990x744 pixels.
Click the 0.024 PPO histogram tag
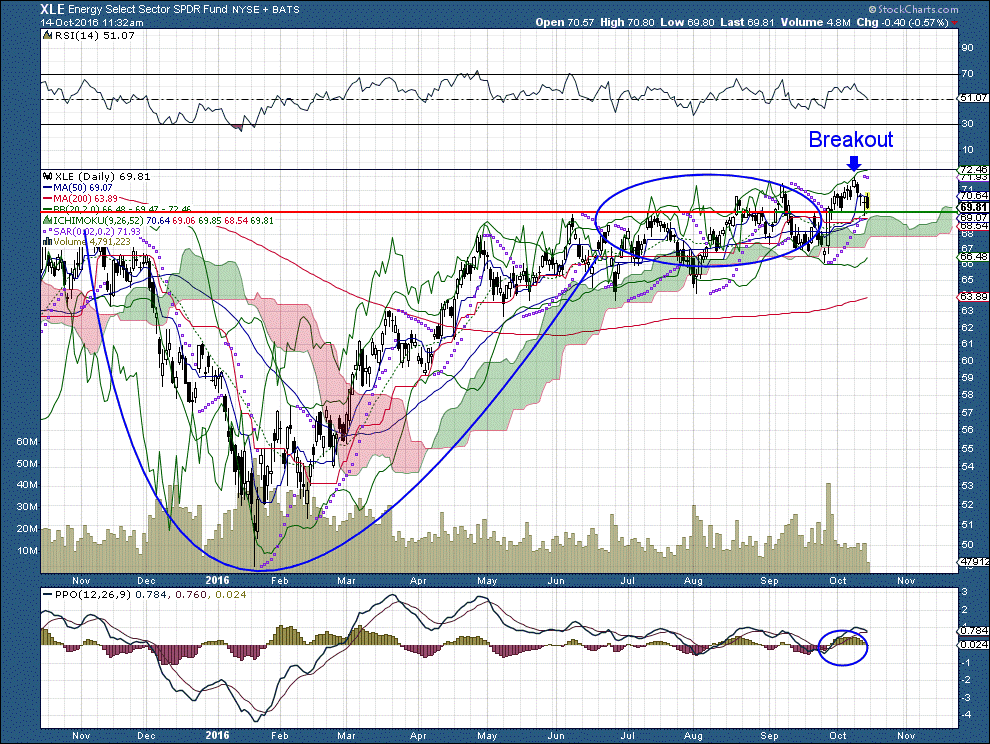point(973,644)
